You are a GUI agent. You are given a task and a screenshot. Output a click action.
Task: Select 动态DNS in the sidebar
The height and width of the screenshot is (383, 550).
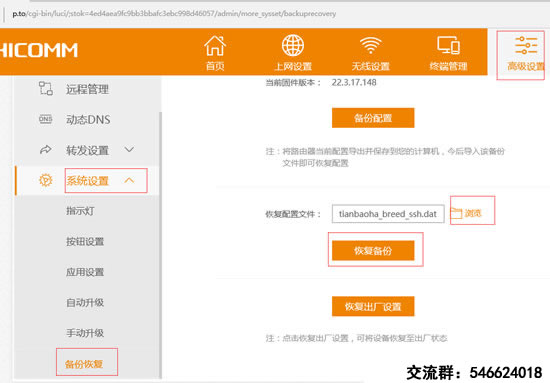88,120
